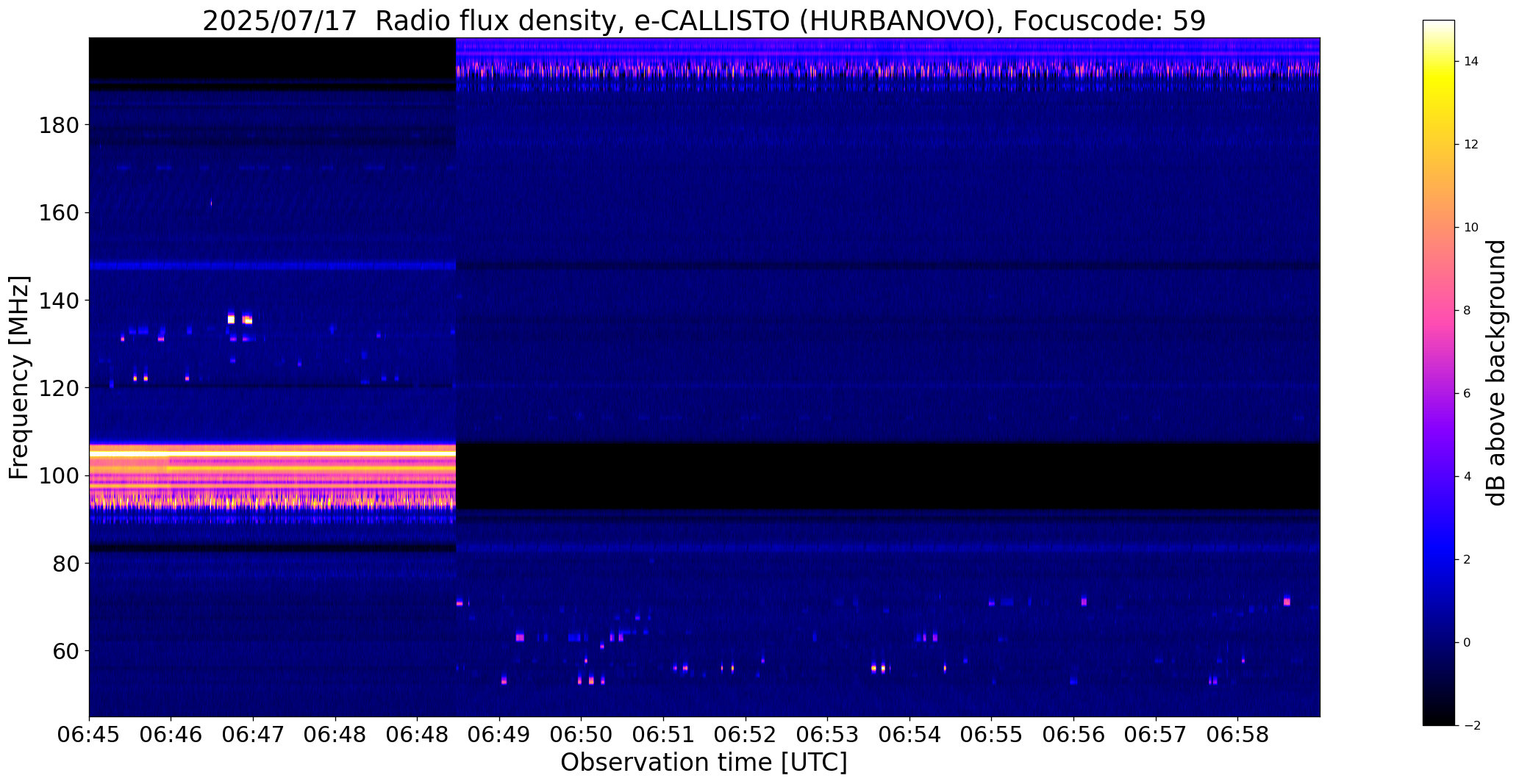The height and width of the screenshot is (784, 1519).
Task: Click the 12 tick on the colorbar
Action: (x=1471, y=145)
